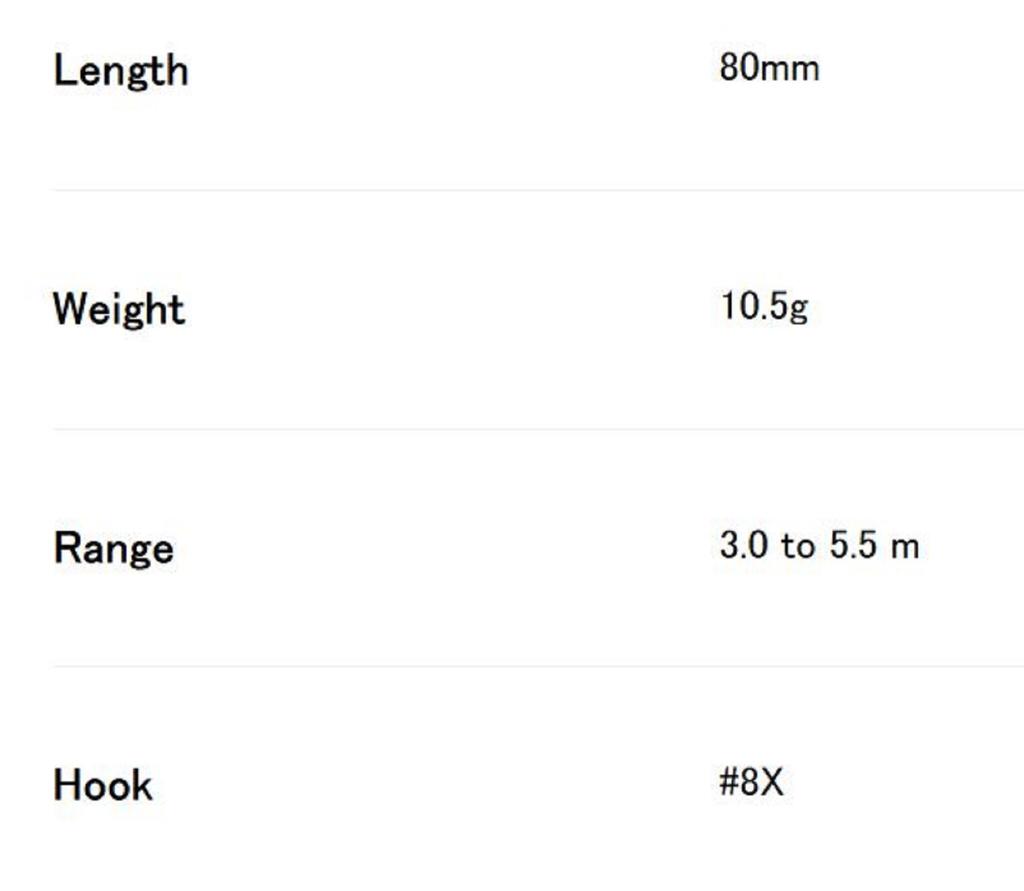Image resolution: width=1024 pixels, height=891 pixels.
Task: Click the word "to" in range value
Action: click(x=798, y=546)
